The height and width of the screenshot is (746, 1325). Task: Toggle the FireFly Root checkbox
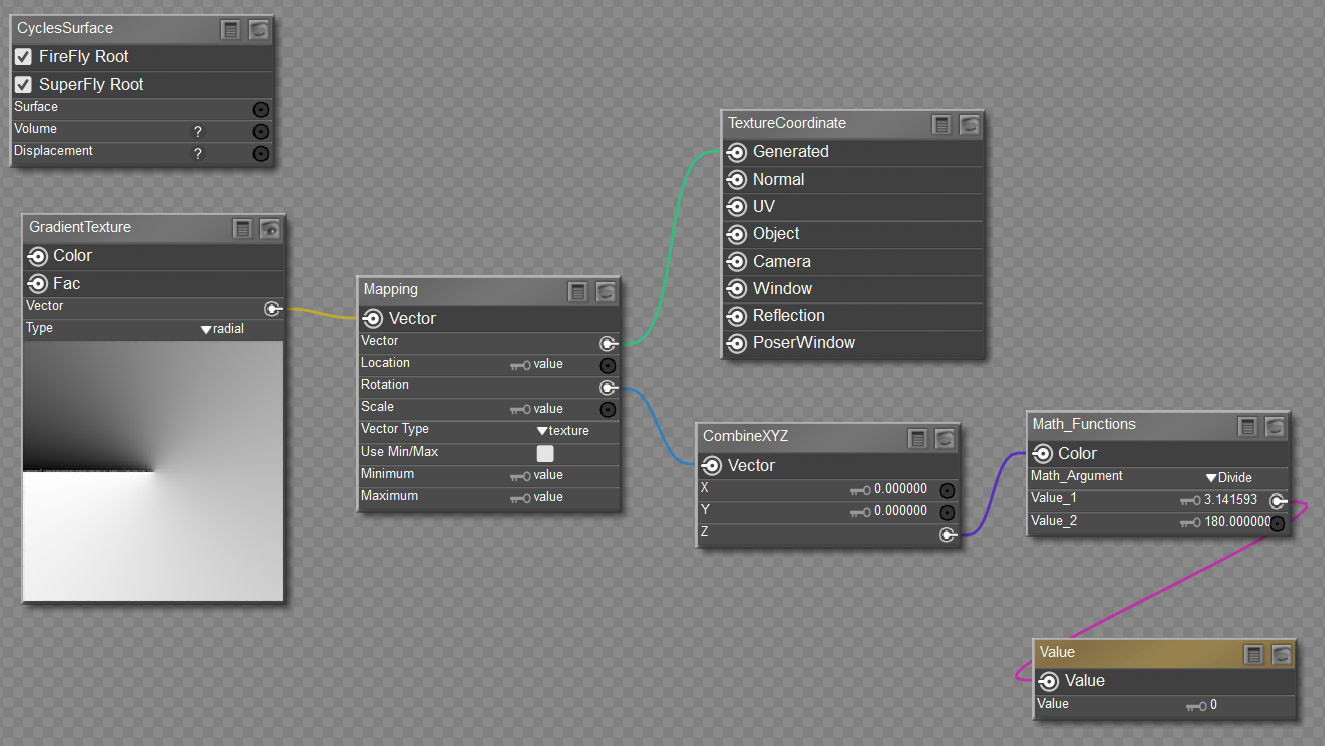coord(23,57)
